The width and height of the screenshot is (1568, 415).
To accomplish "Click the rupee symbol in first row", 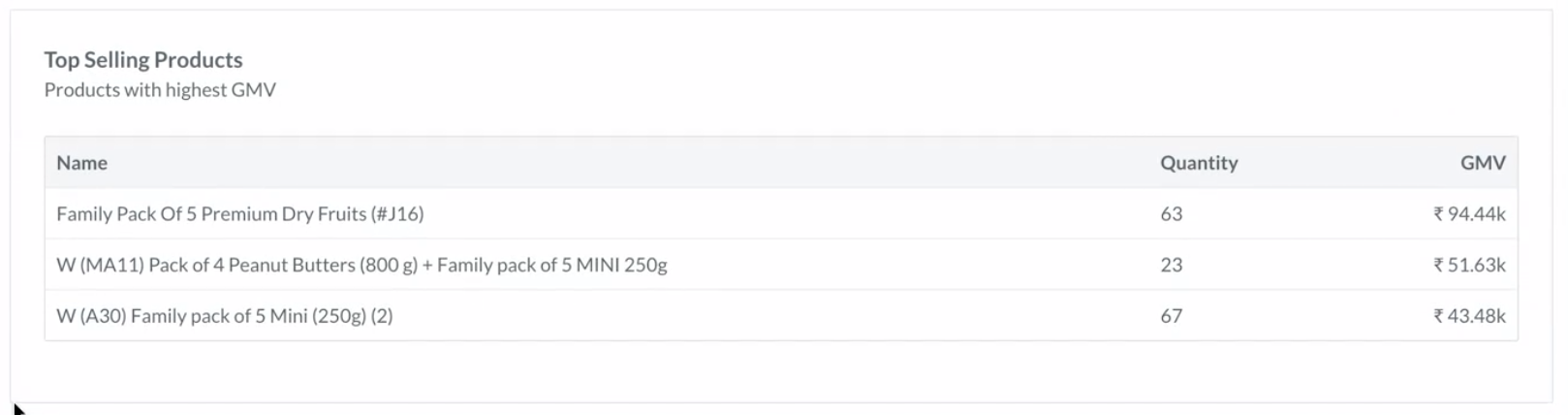I will (x=1438, y=213).
